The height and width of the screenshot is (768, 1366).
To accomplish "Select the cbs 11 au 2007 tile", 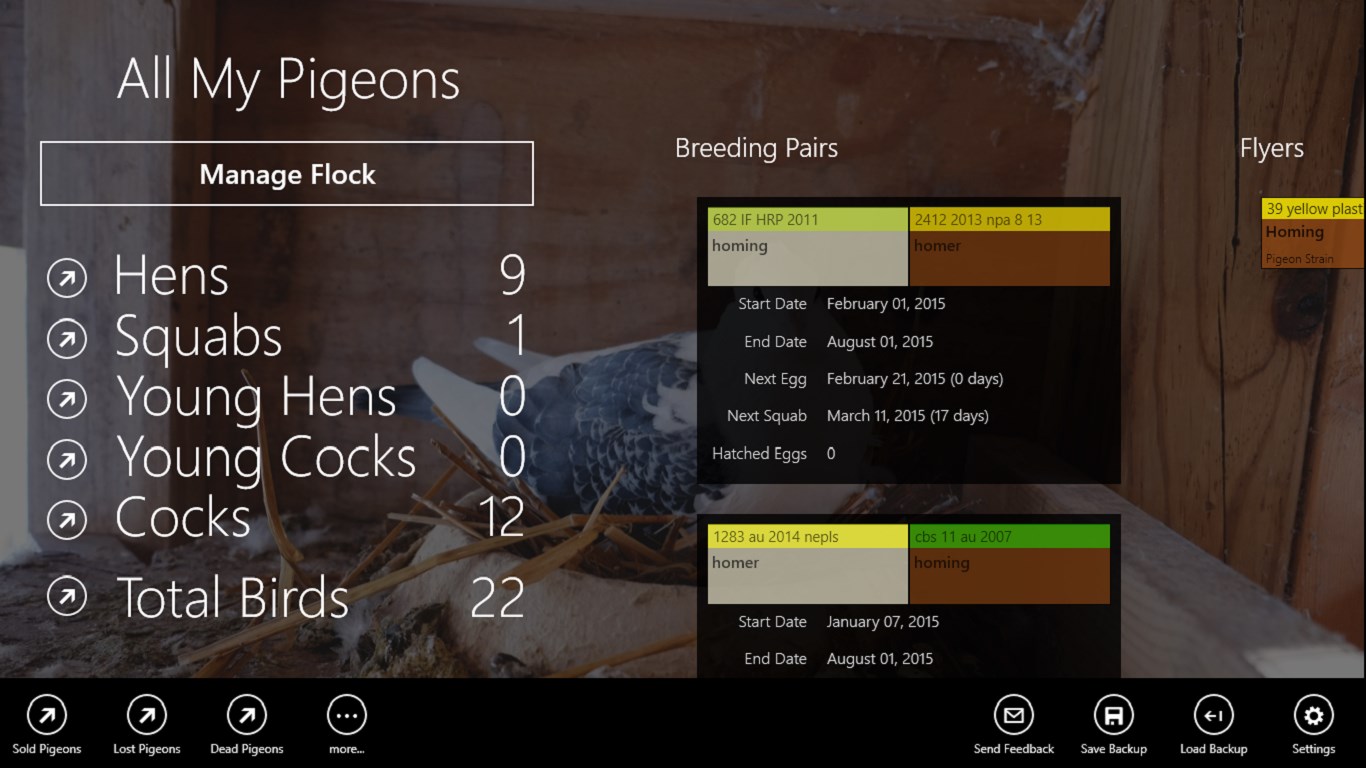I will tap(1010, 564).
